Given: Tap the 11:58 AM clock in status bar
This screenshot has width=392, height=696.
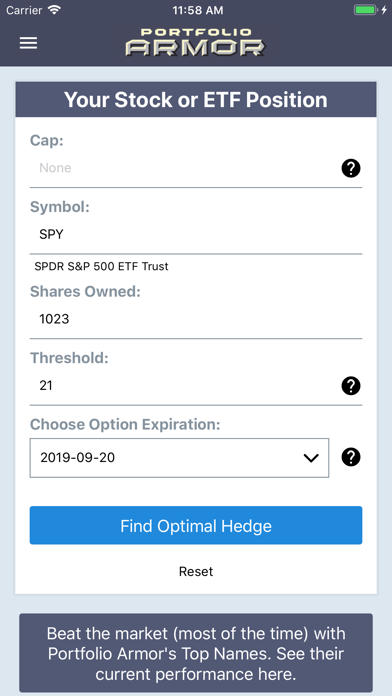Looking at the screenshot, I should pyautogui.click(x=198, y=10).
